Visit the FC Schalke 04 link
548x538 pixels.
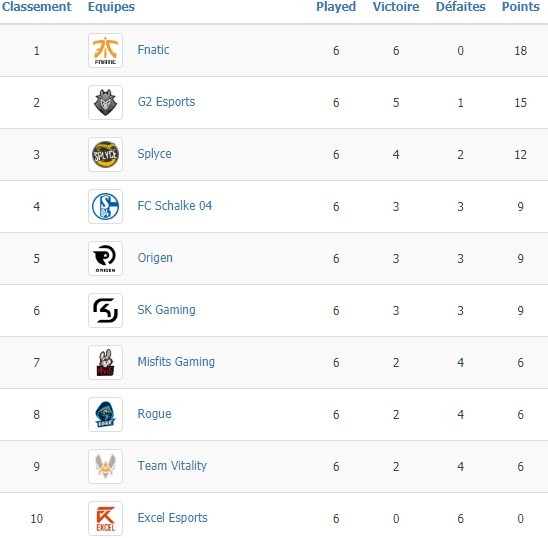click(175, 206)
